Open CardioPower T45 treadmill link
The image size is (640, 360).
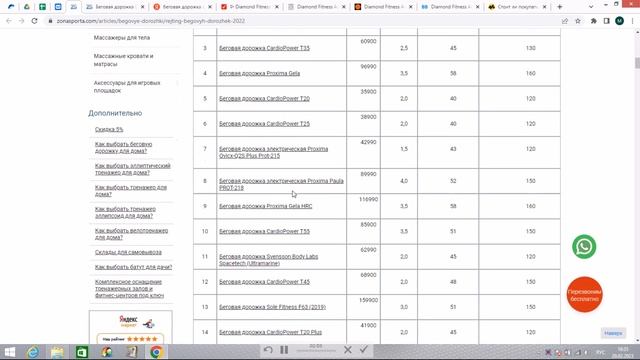[x=264, y=282]
